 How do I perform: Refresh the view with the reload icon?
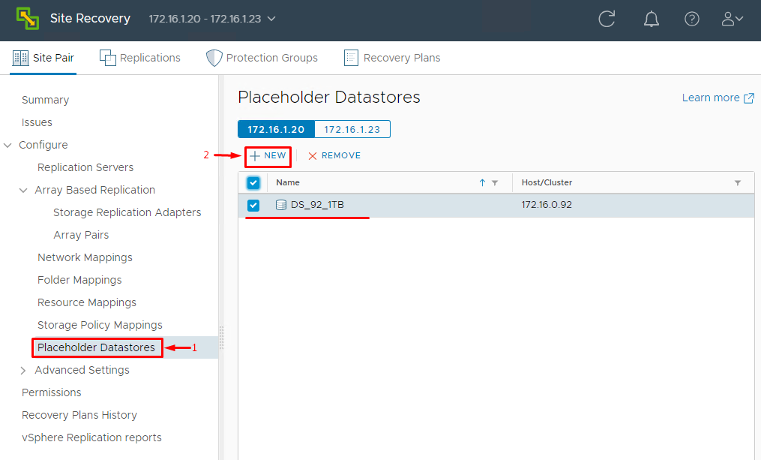[x=607, y=19]
